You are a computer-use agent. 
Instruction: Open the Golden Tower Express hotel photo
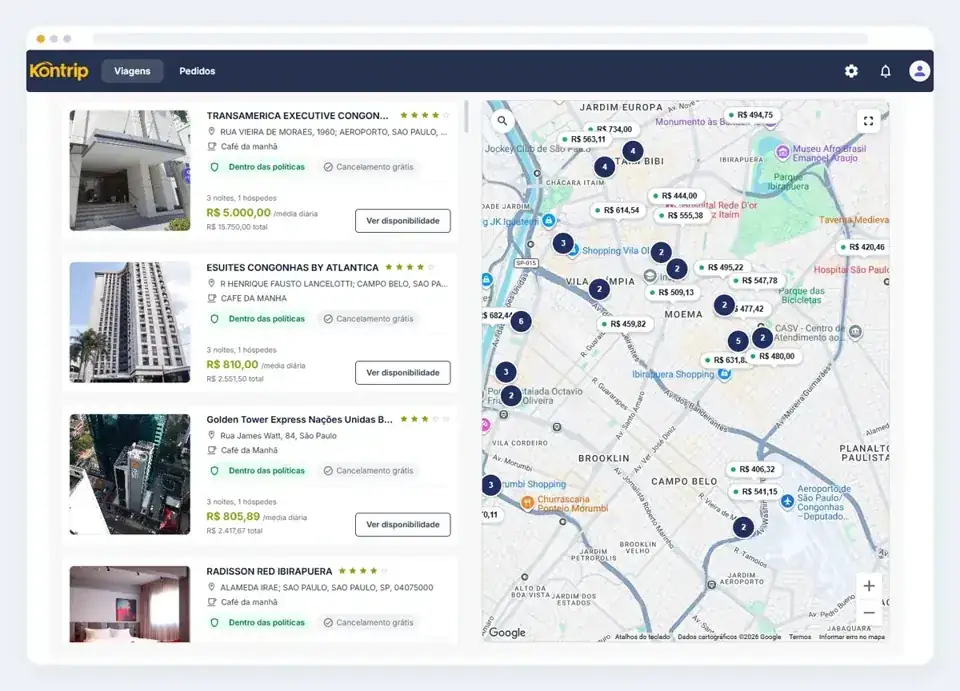(130, 474)
